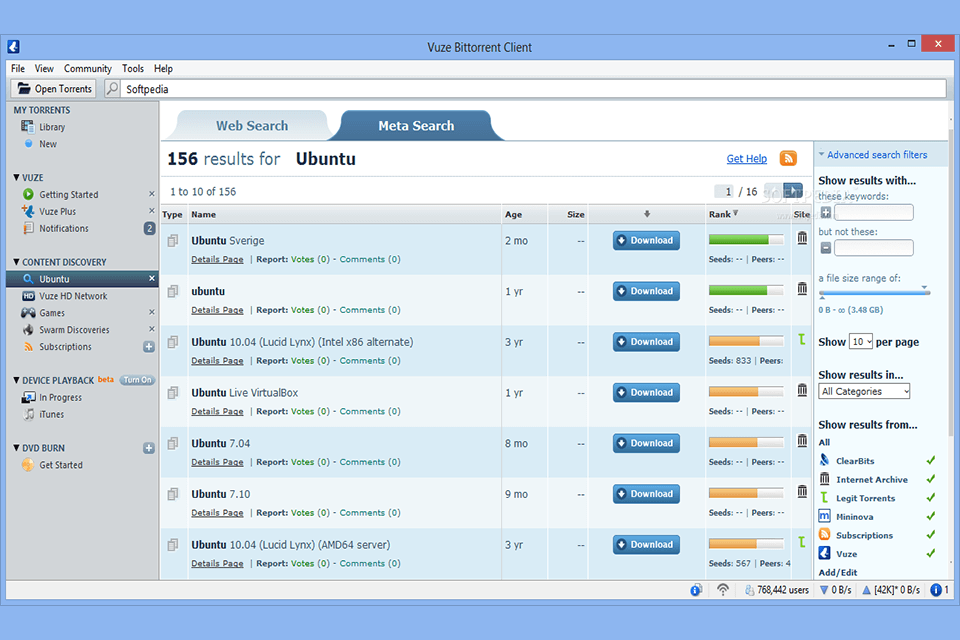Toggle Subscriptions source checkmark
960x640 pixels.
(931, 535)
